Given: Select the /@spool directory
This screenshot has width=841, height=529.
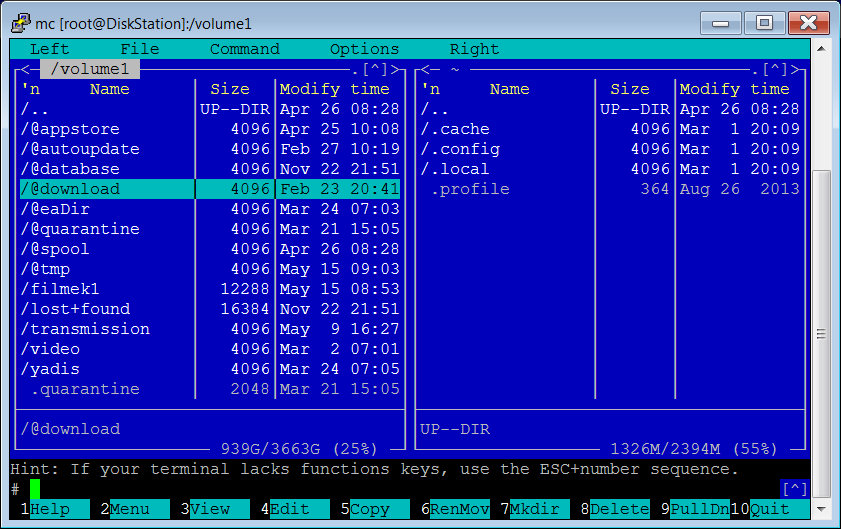Looking at the screenshot, I should pyautogui.click(x=210, y=249).
